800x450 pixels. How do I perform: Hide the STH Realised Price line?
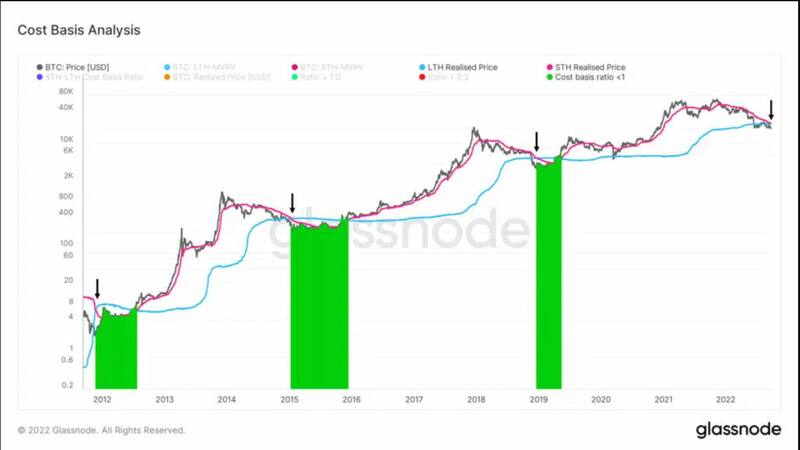(588, 67)
